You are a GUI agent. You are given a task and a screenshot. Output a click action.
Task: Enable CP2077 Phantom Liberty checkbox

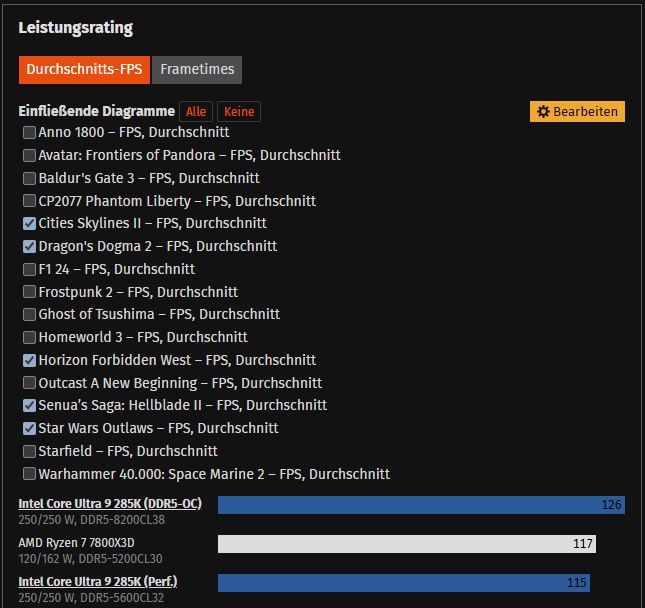pos(29,201)
